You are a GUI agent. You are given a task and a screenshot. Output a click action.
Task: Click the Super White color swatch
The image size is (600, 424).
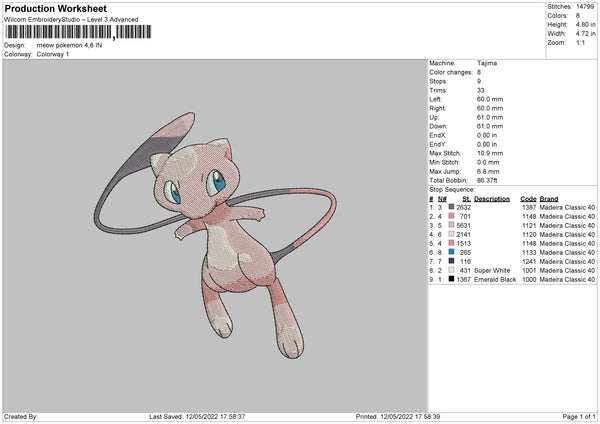point(451,270)
